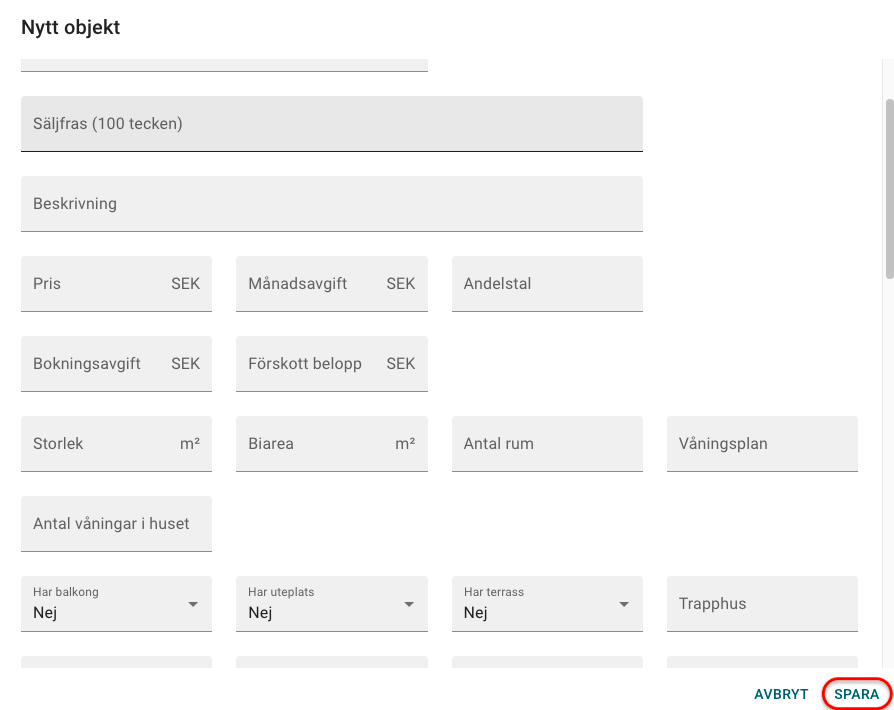
Task: Click the Våningsplan input field
Action: (762, 444)
